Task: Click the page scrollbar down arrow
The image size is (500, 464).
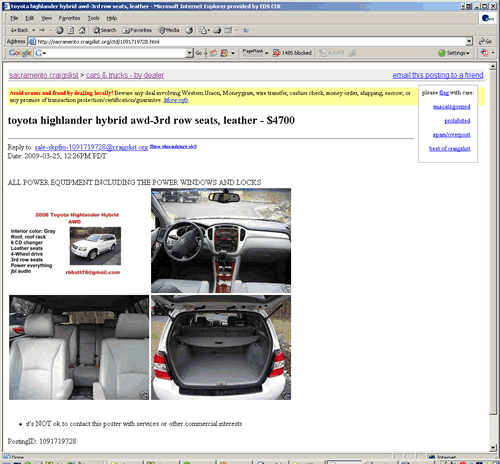Action: tap(493, 448)
